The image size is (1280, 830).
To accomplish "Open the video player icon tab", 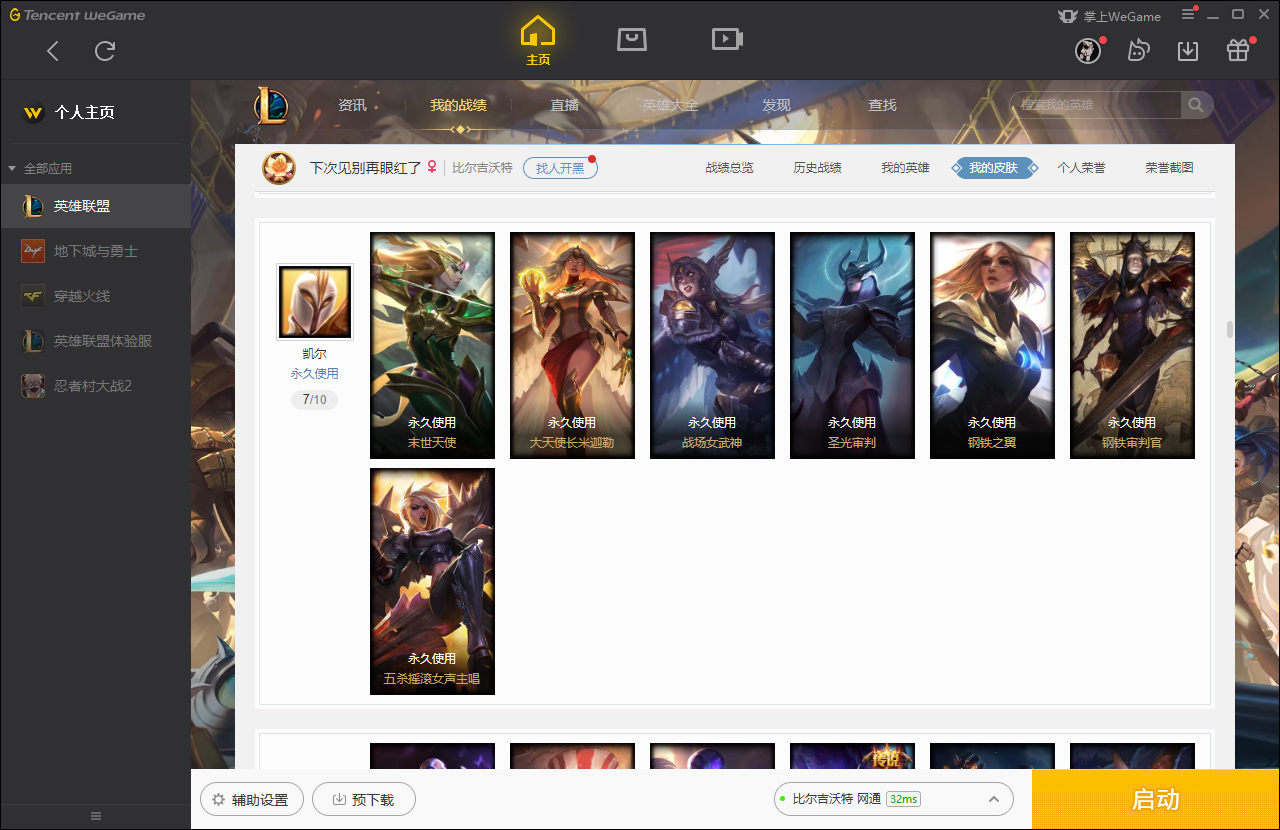I will [727, 39].
